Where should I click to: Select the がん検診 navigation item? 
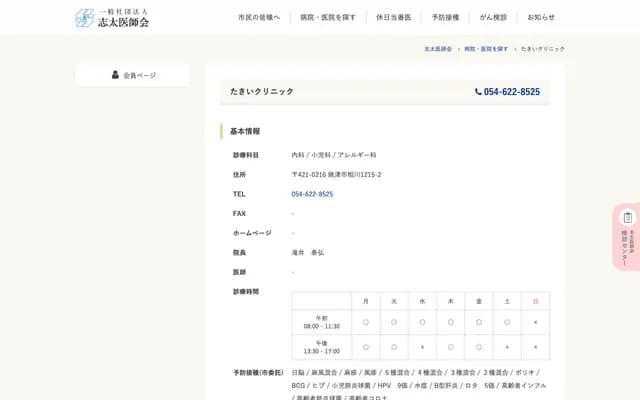pos(493,18)
